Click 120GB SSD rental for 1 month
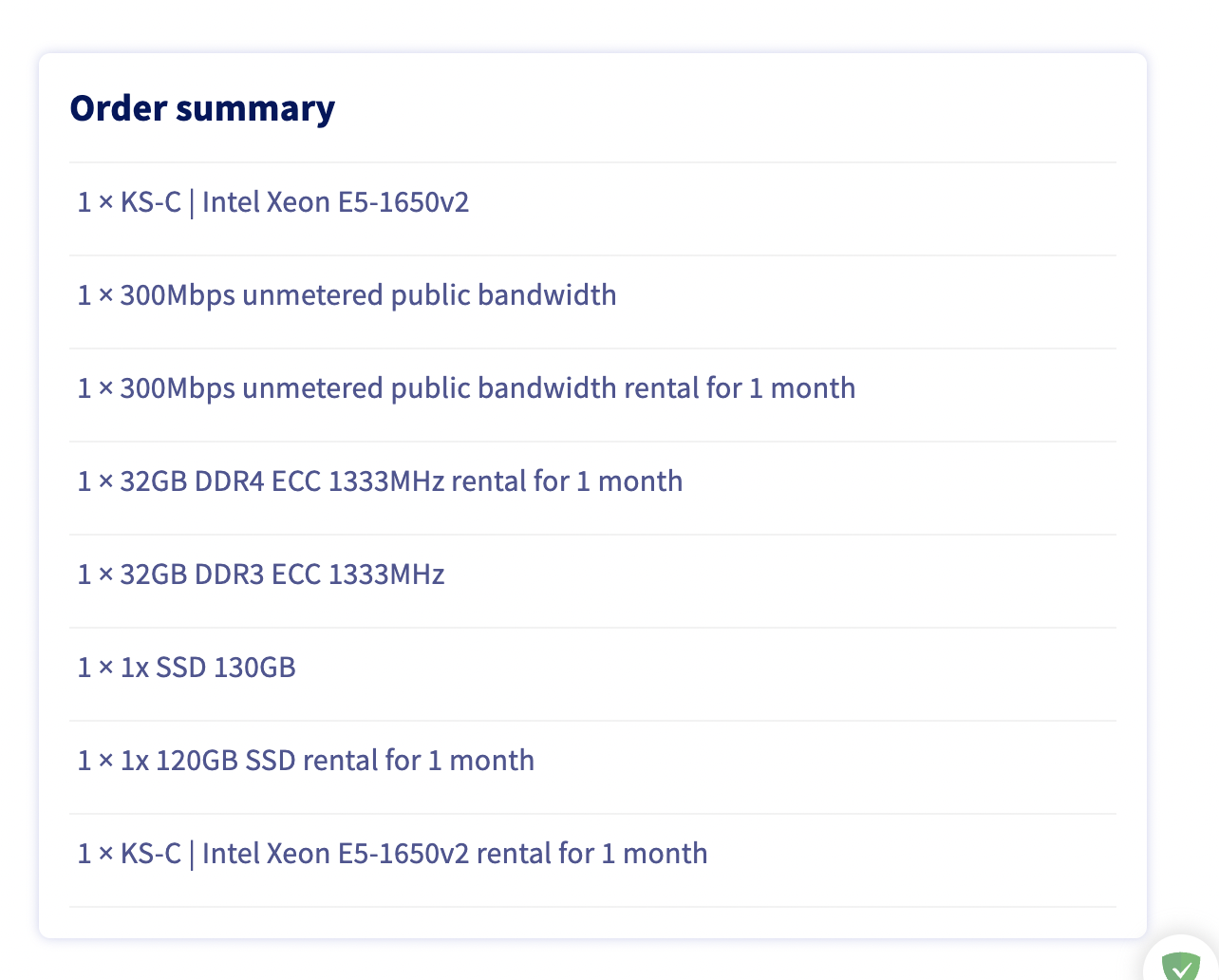This screenshot has width=1219, height=980. [592, 761]
